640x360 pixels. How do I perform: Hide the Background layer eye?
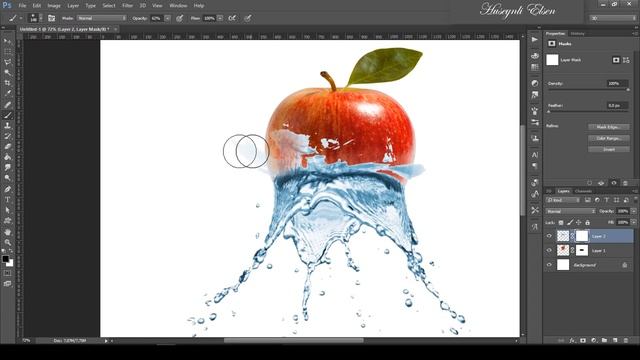(x=549, y=265)
